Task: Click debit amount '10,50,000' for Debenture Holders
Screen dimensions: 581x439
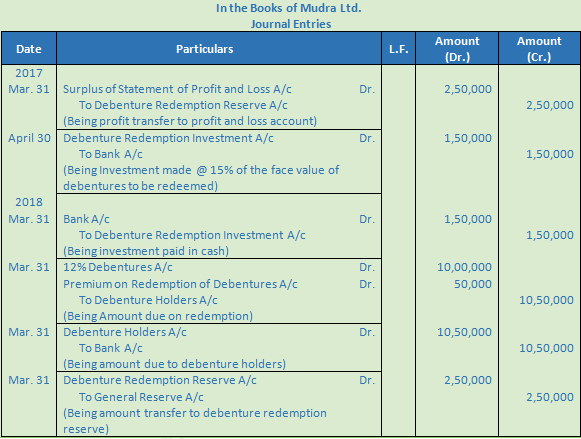Action: point(464,332)
